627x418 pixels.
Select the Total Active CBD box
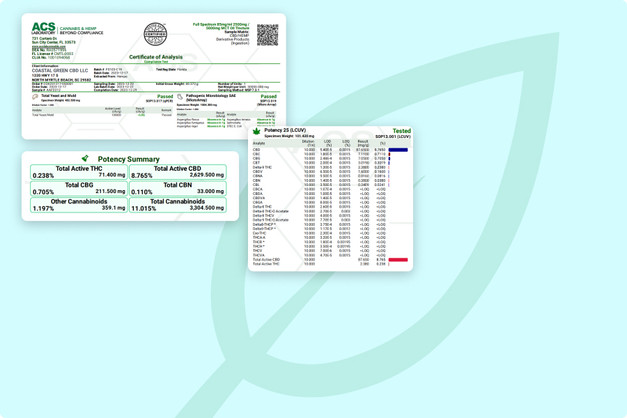point(178,172)
